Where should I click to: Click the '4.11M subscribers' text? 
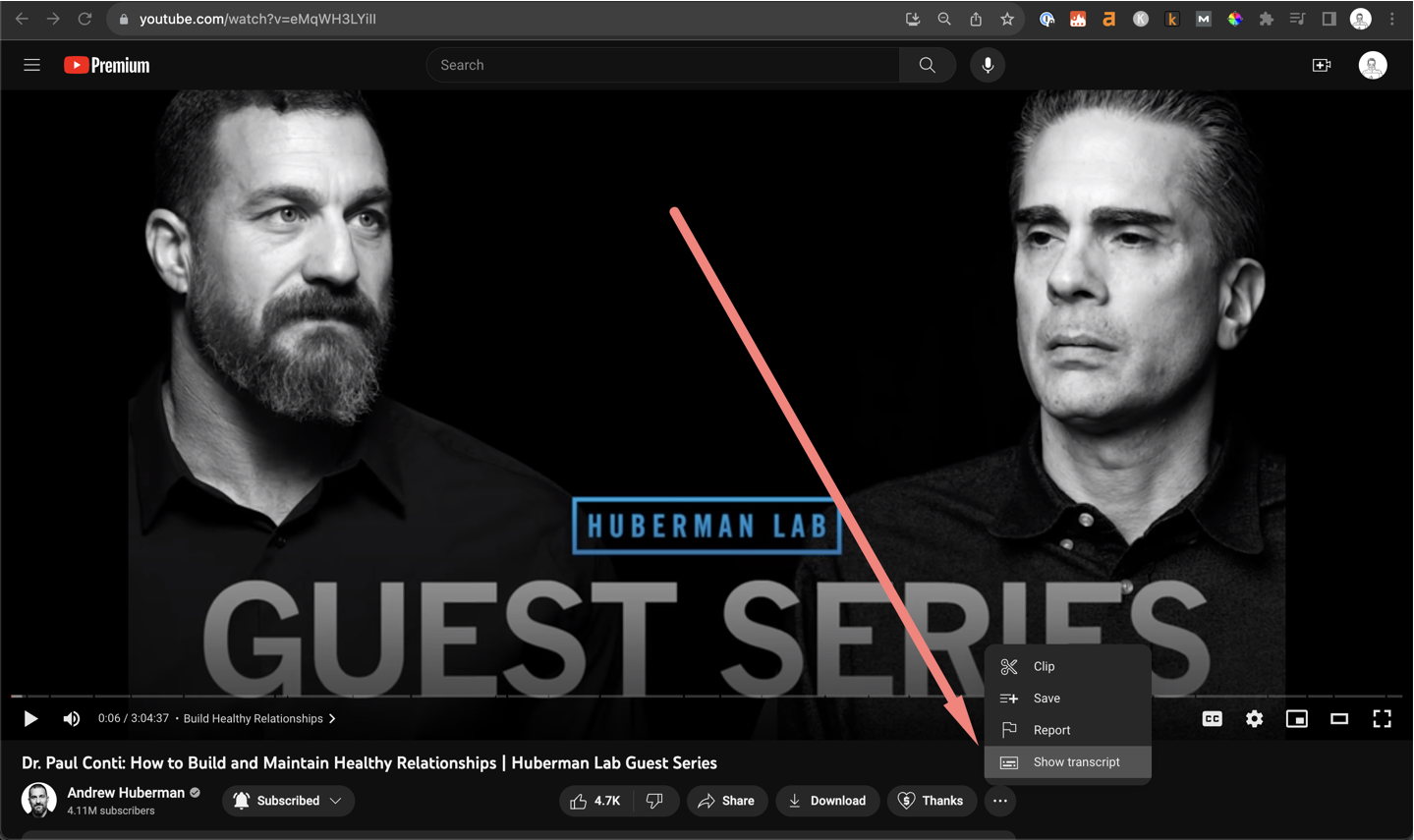111,811
